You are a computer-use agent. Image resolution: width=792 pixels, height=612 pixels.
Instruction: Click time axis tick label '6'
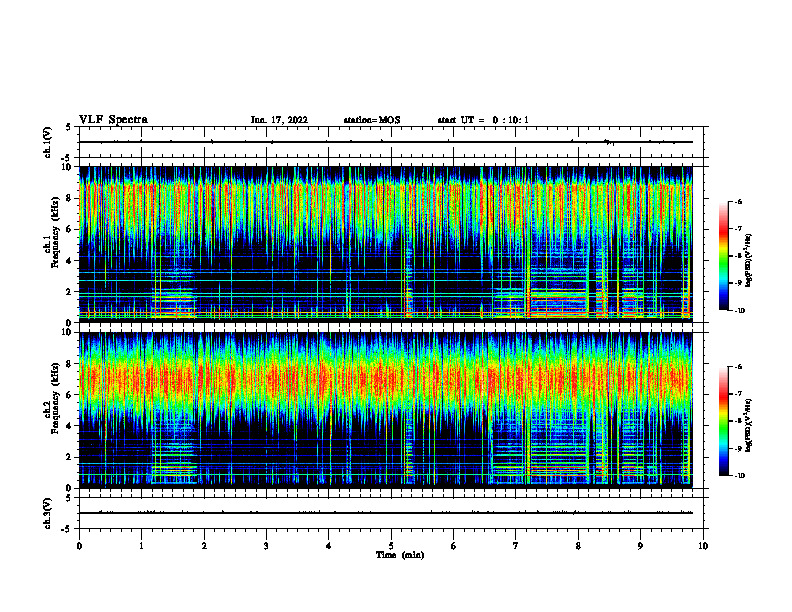click(454, 546)
